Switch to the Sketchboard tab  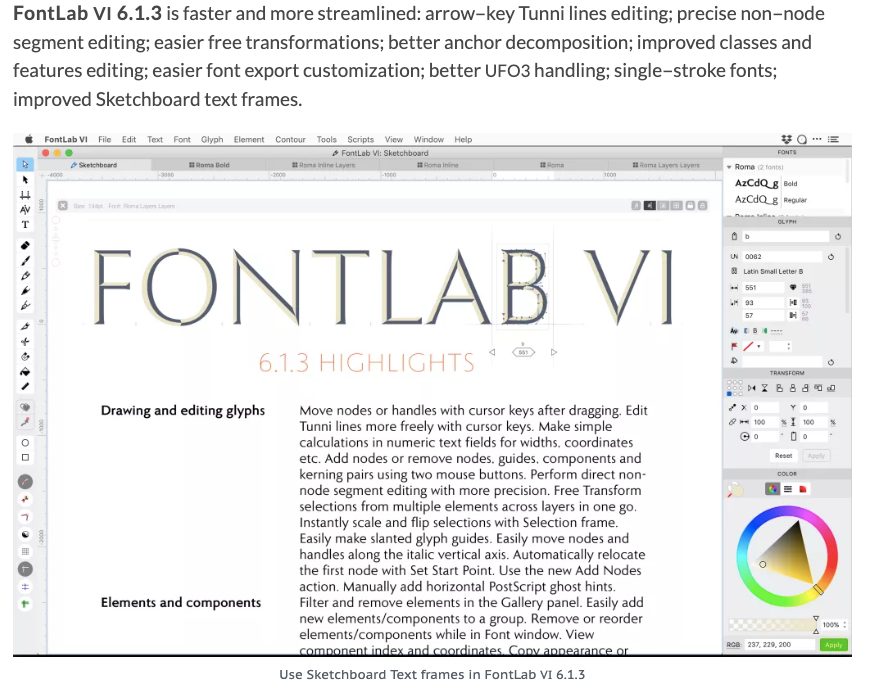[x=94, y=165]
